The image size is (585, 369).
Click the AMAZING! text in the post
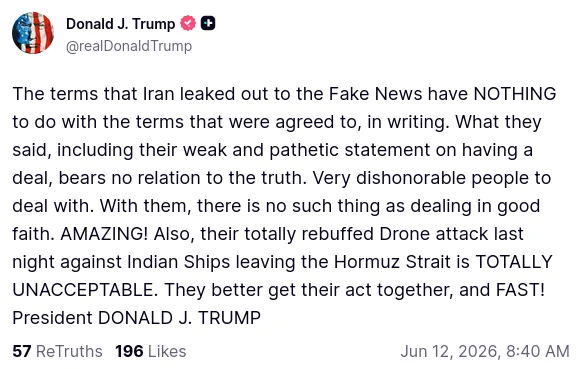(104, 234)
